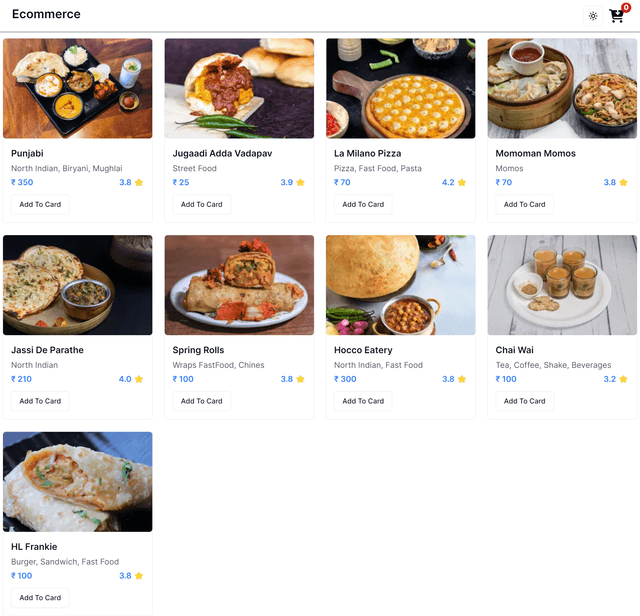Click the star icon on La Milano Pizza

pyautogui.click(x=462, y=182)
